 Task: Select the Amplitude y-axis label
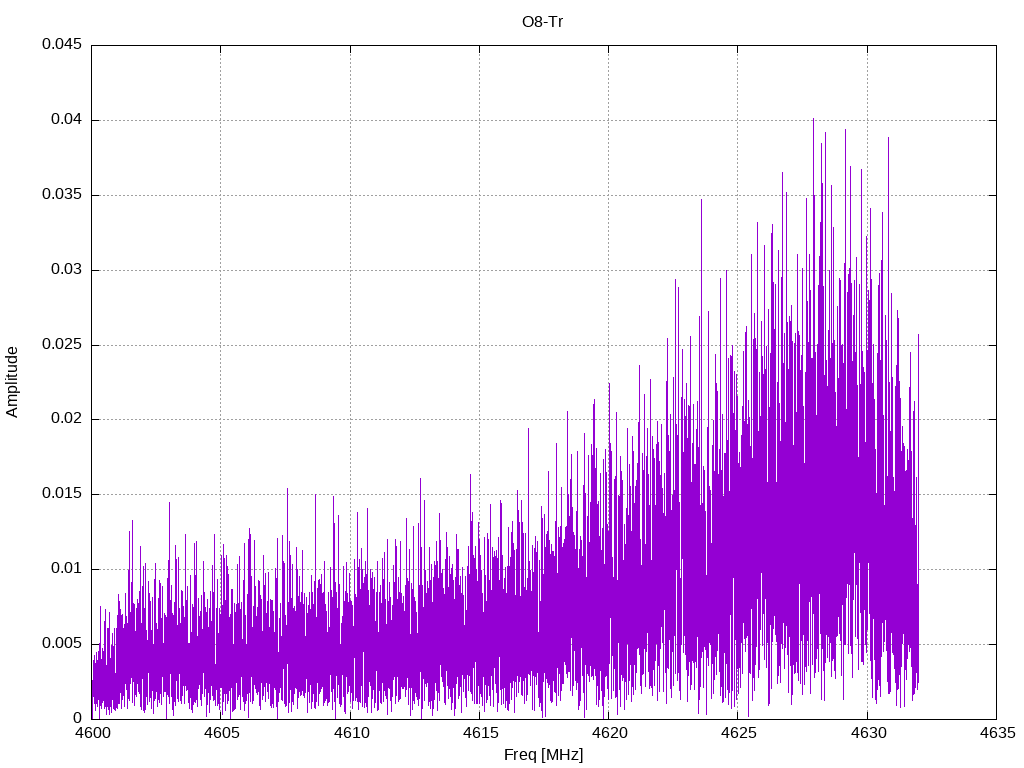click(x=12, y=381)
